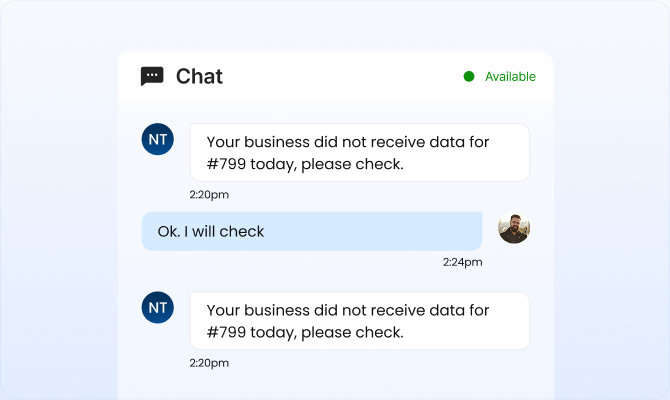Click the "Chat" header title
The image size is (670, 400).
pos(199,76)
